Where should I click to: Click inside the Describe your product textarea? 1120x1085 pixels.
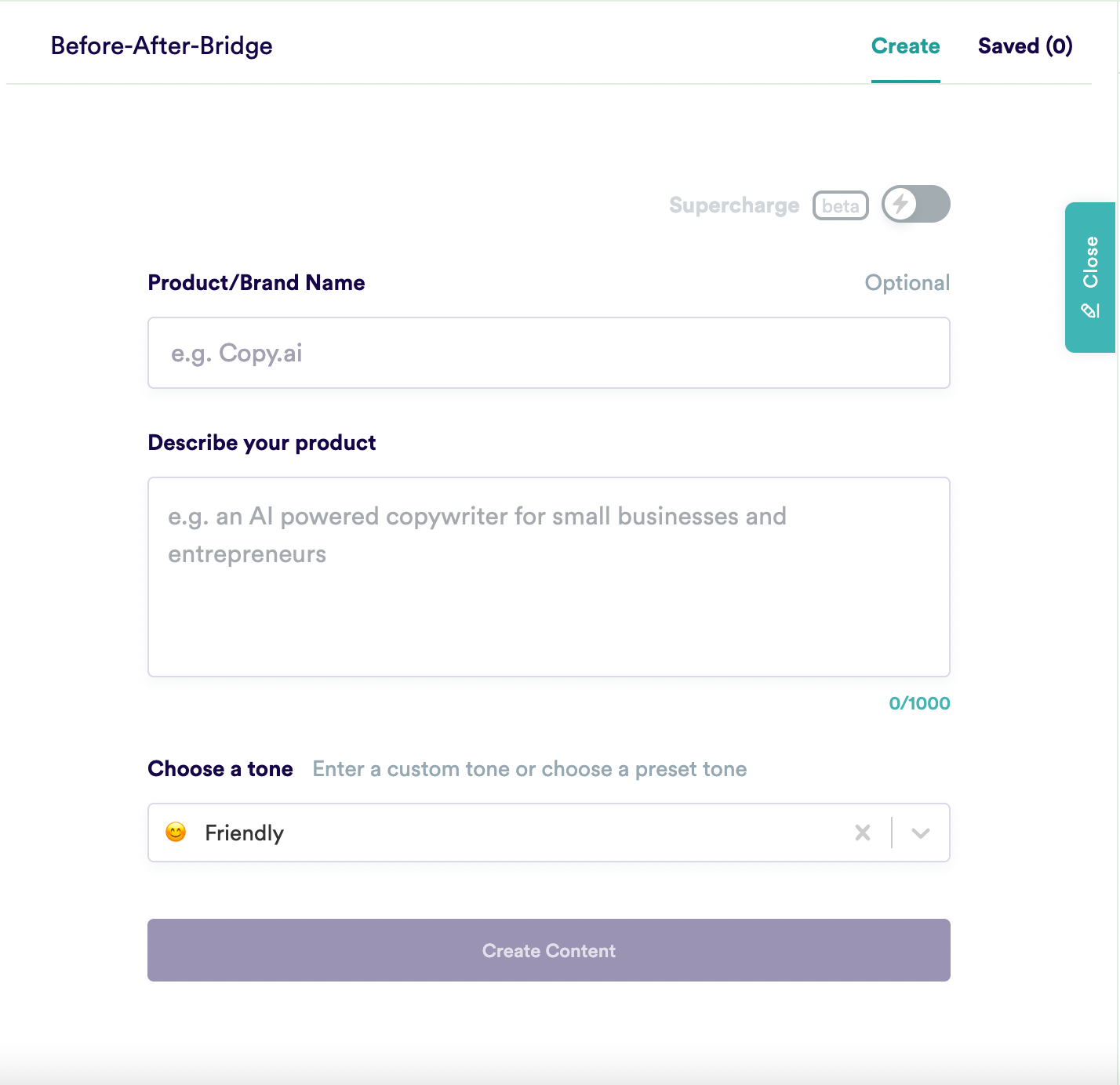pyautogui.click(x=549, y=576)
